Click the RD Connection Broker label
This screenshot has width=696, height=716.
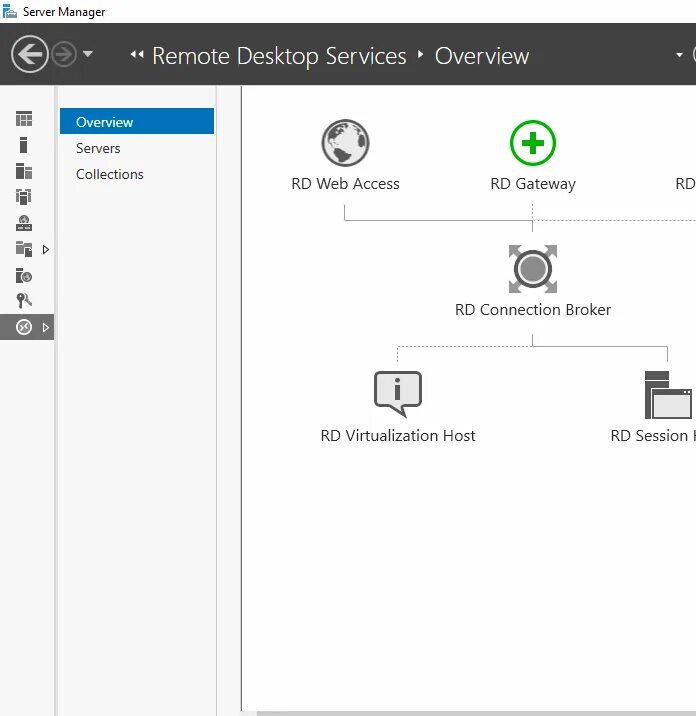(533, 310)
